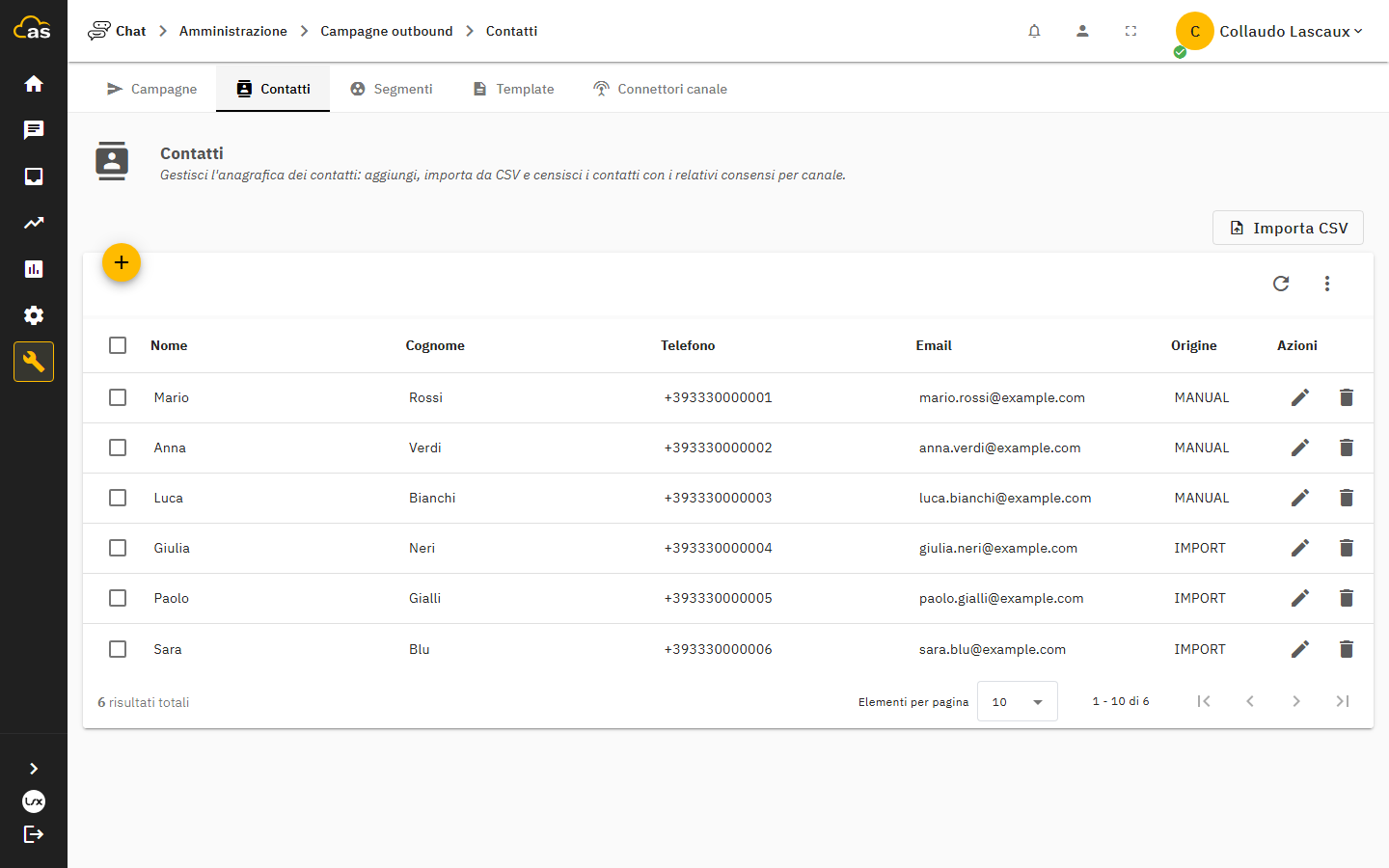The width and height of the screenshot is (1389, 868).
Task: Delete the Mario Rossi contact
Action: (x=1347, y=397)
